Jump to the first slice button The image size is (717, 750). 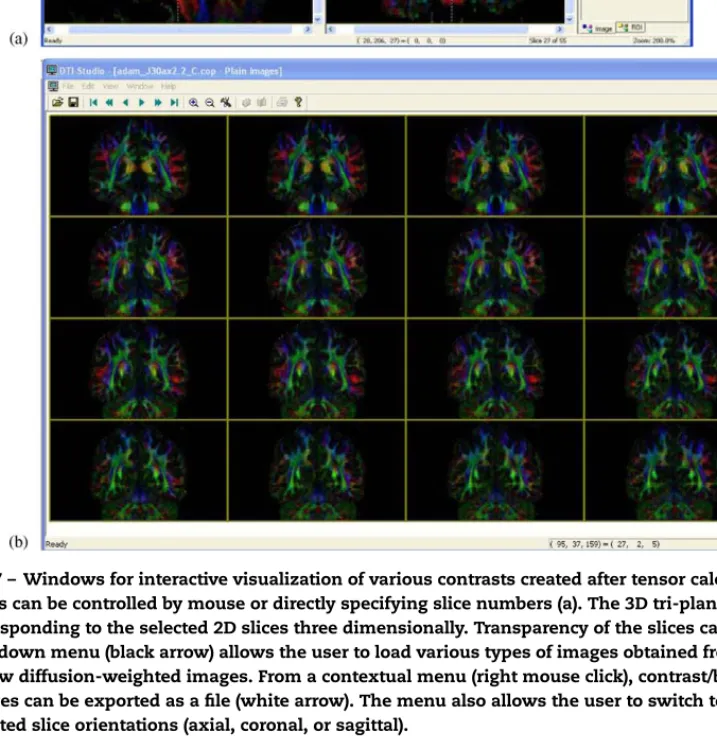[93, 102]
